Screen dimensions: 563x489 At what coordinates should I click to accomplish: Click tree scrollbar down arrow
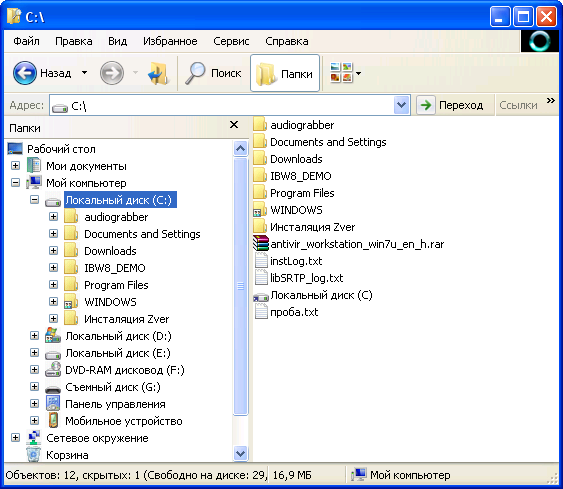240,453
